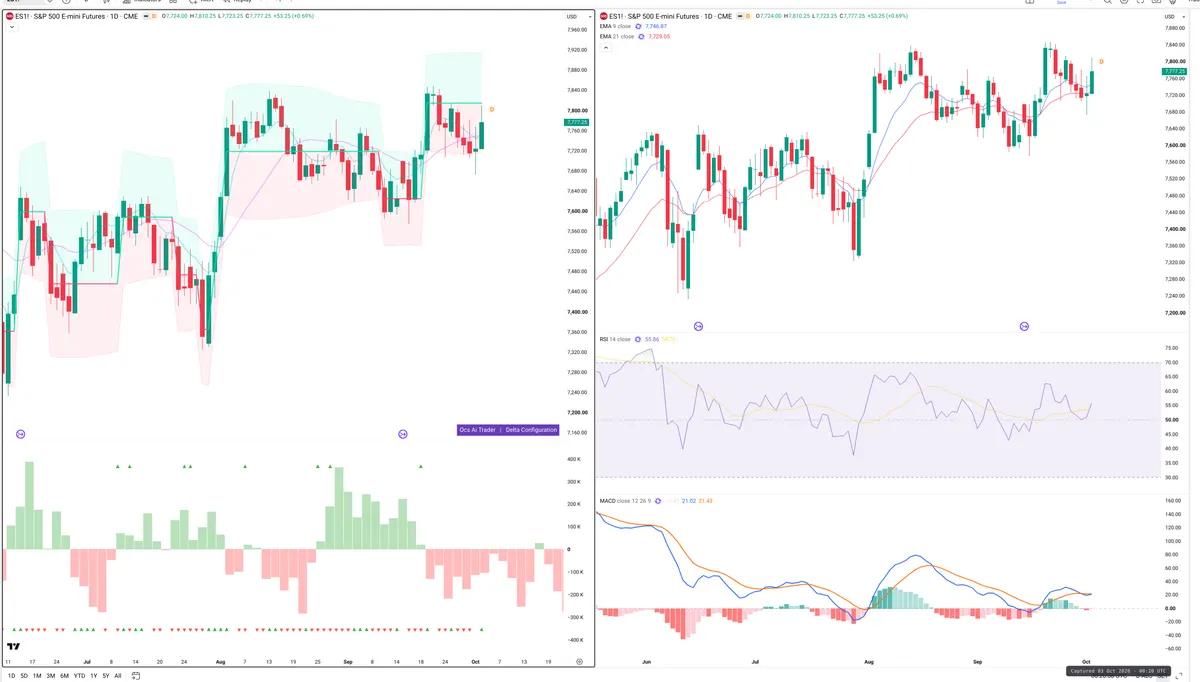
Task: Collapse the right chart's indicator legend chevron
Action: tap(606, 47)
